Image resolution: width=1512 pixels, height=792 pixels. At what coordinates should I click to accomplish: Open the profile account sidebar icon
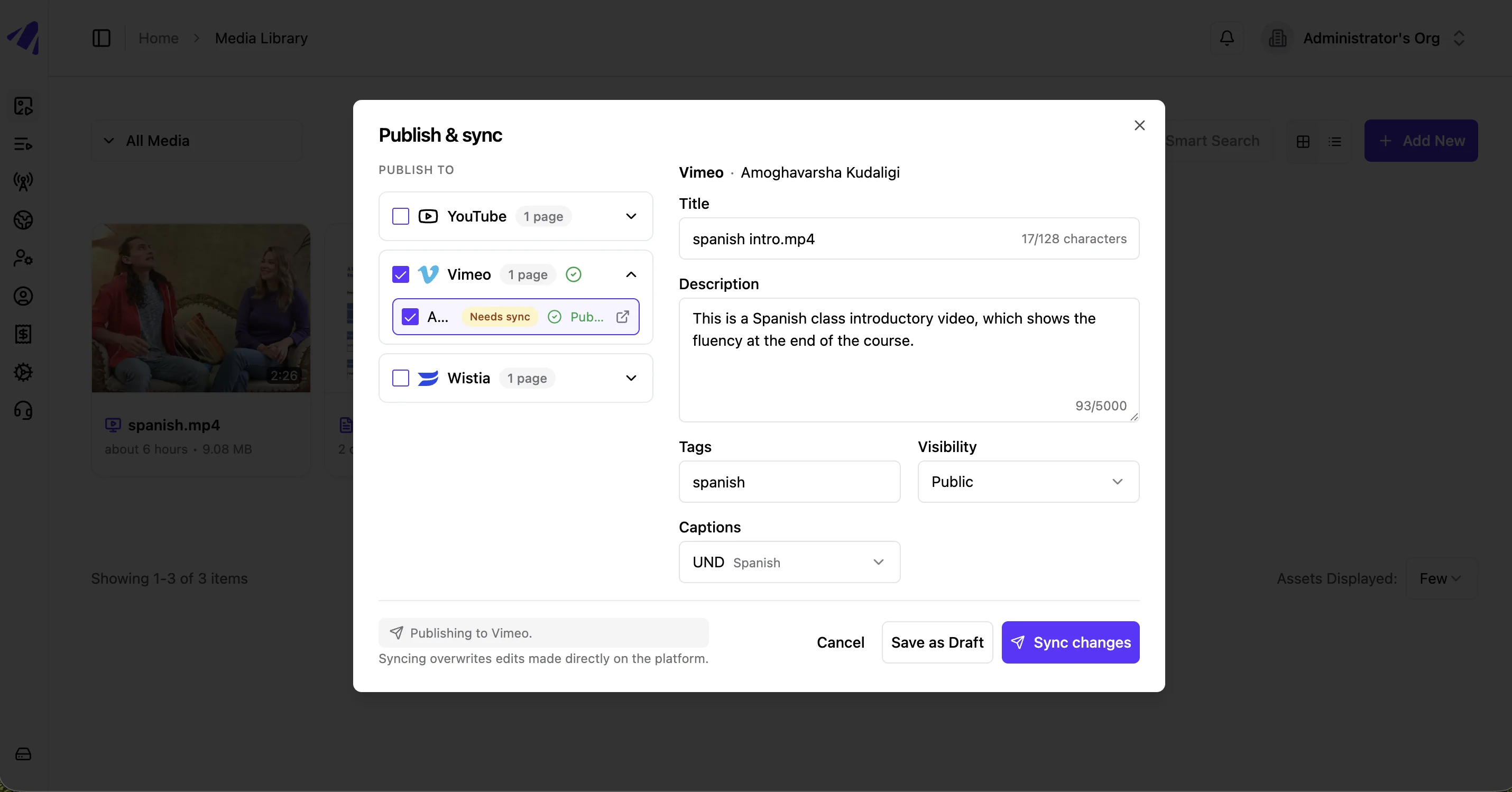23,296
